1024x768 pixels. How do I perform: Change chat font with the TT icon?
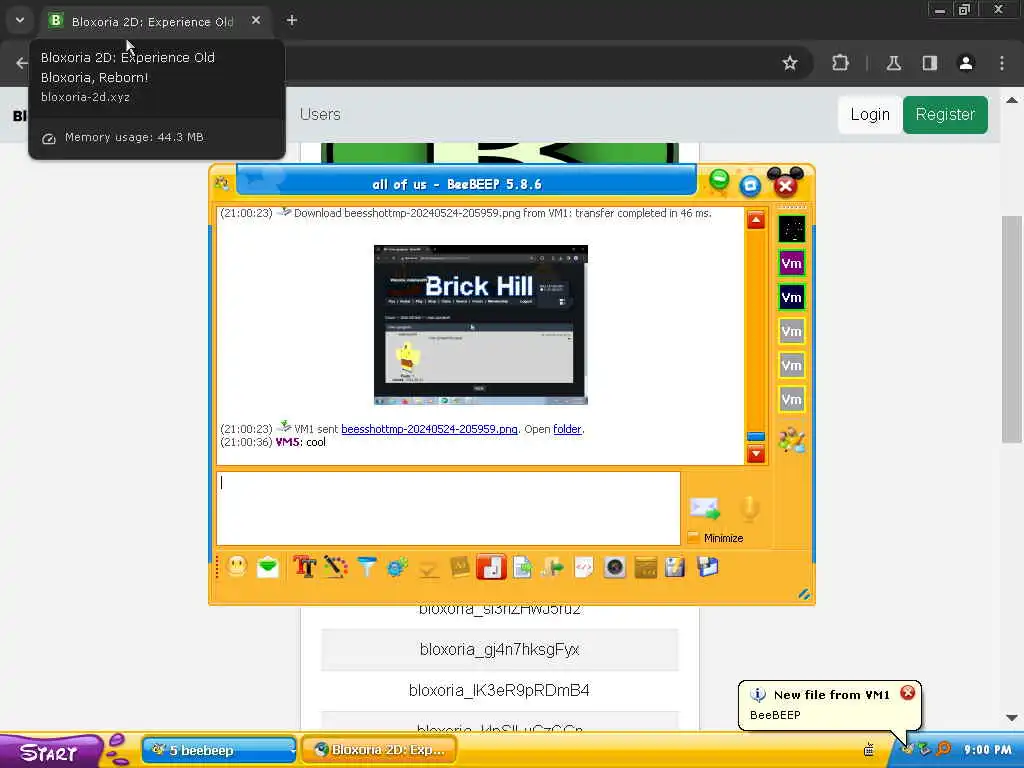point(304,566)
